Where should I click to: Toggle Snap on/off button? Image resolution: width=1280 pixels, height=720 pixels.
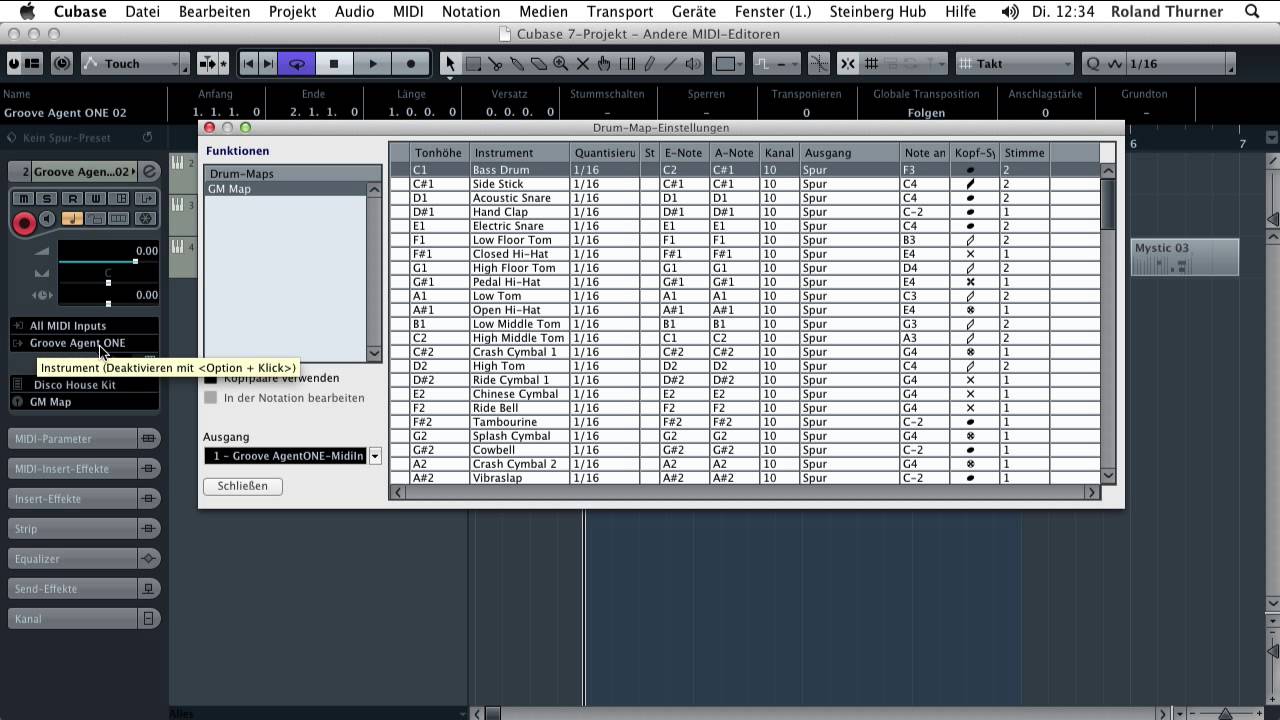848,64
